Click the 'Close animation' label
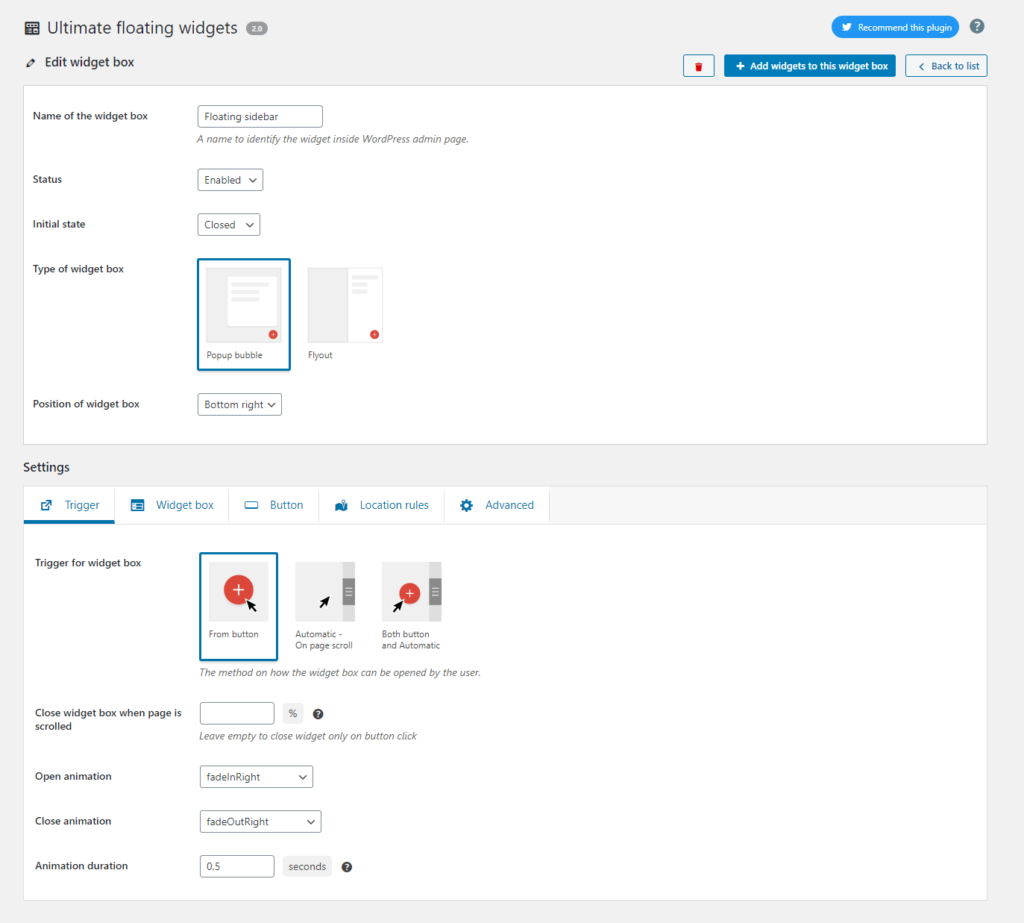The height and width of the screenshot is (923, 1024). [x=73, y=821]
